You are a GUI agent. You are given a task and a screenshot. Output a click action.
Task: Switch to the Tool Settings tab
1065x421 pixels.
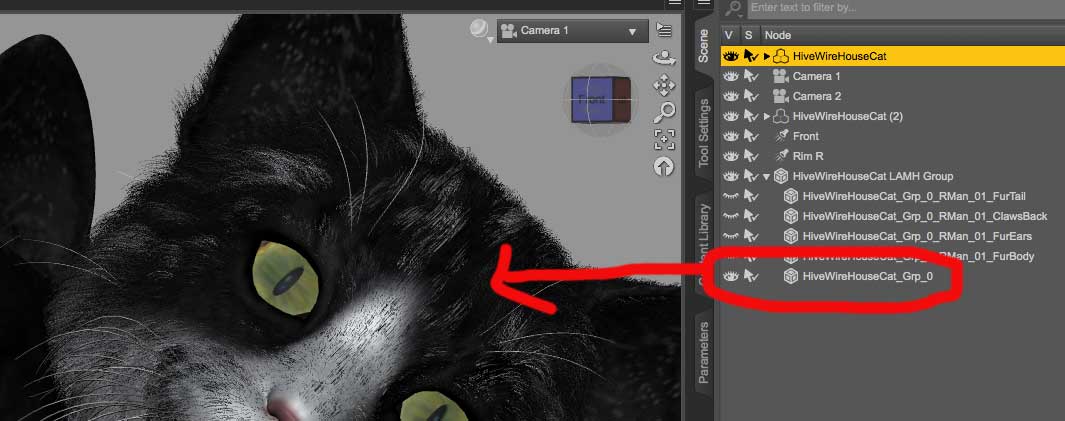pyautogui.click(x=704, y=133)
